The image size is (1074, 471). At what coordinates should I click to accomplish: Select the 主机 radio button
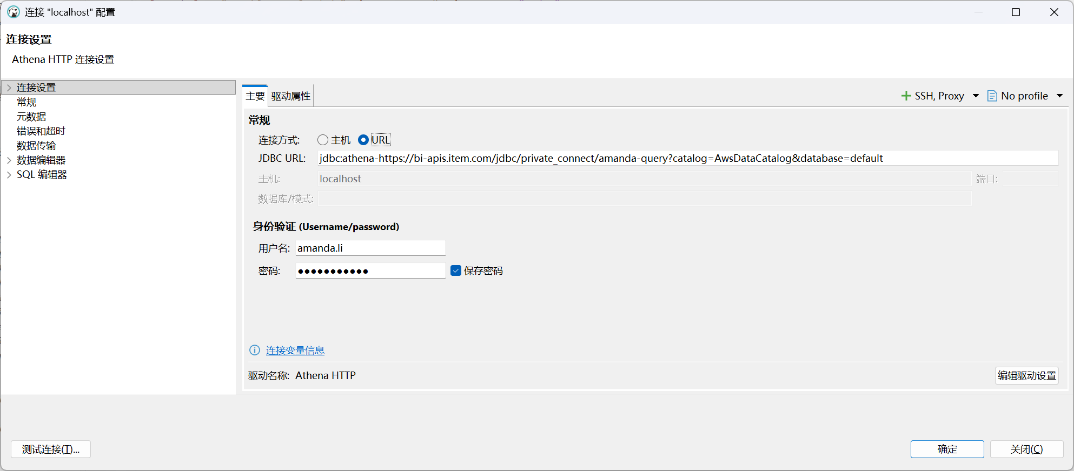coord(323,140)
